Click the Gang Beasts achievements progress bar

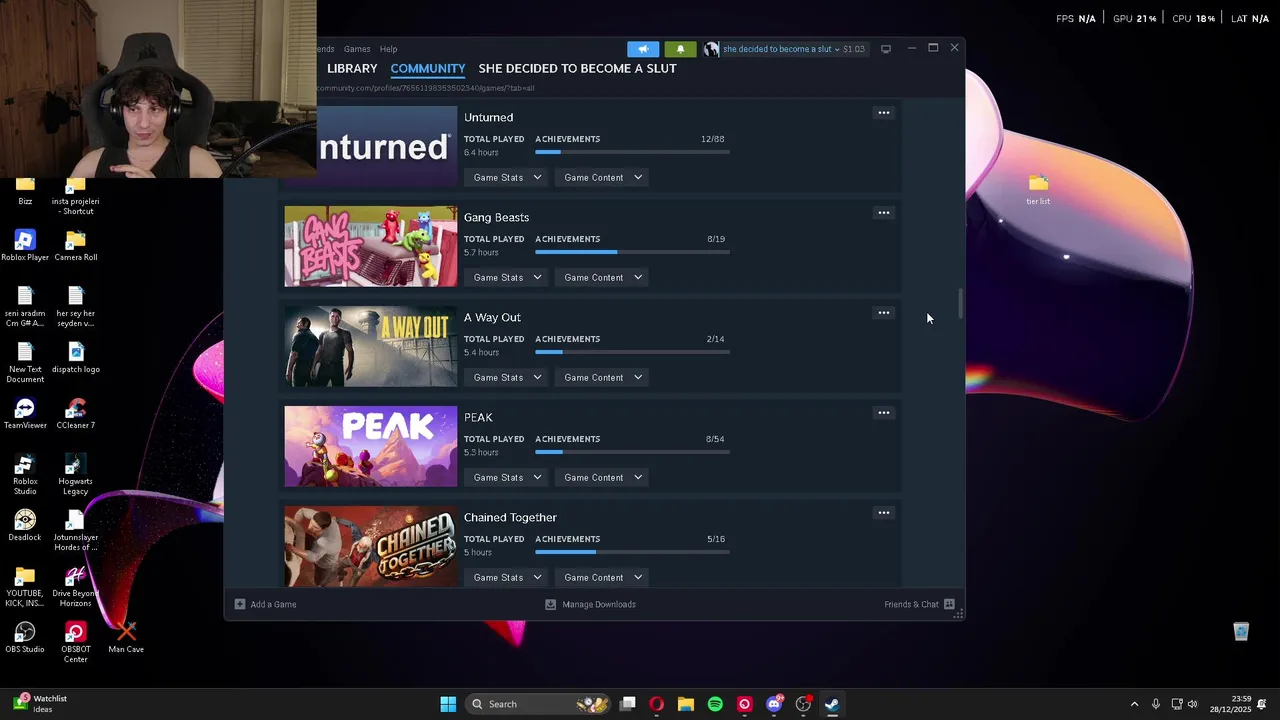click(632, 252)
